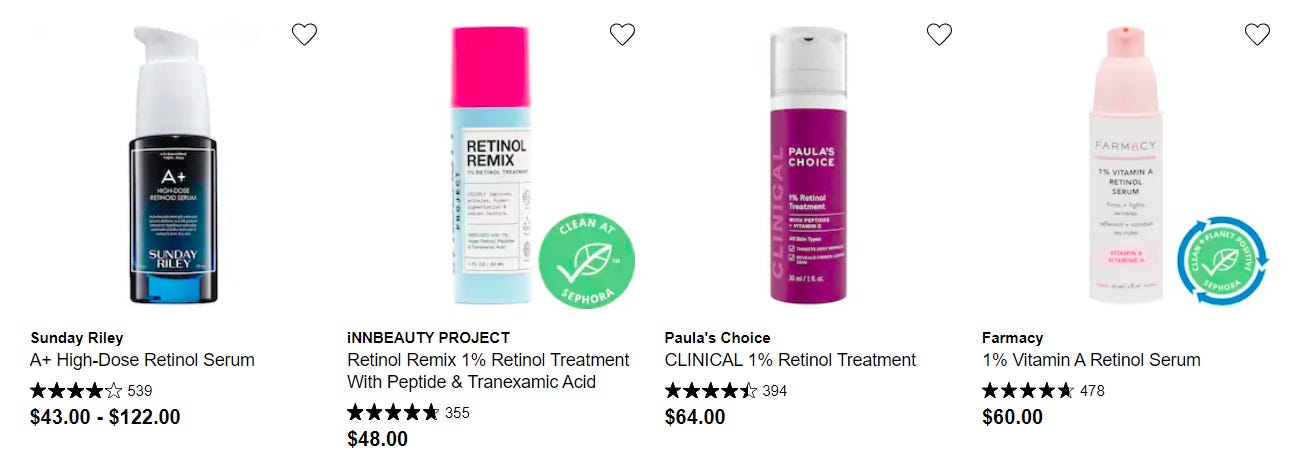Open Farmacy pink serum bottle image

point(1127,165)
